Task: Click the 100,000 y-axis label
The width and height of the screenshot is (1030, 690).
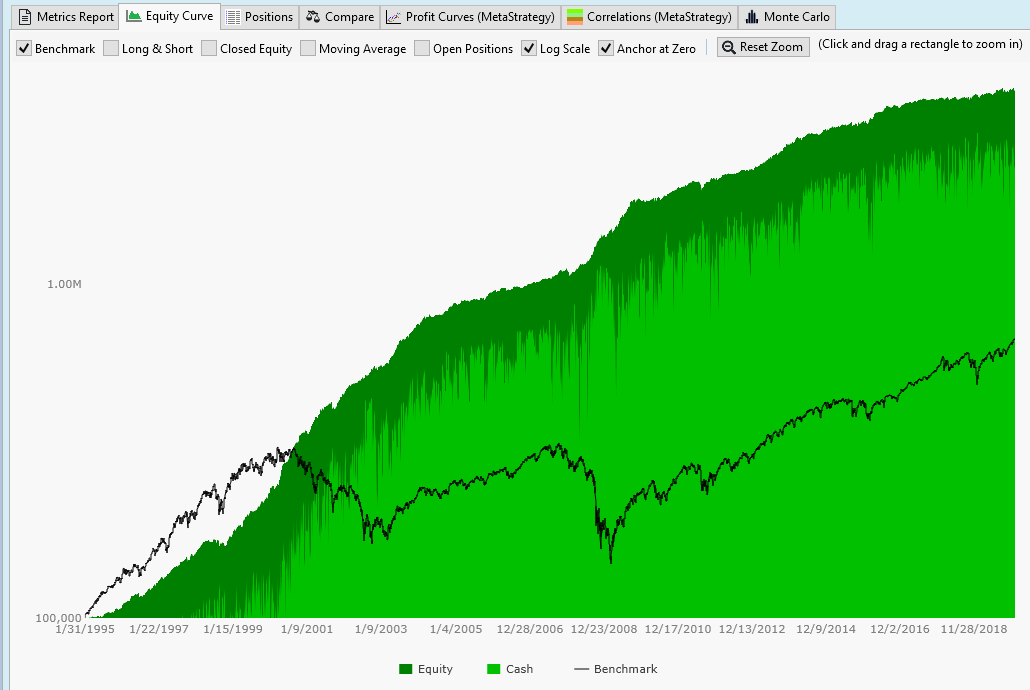Action: point(58,618)
